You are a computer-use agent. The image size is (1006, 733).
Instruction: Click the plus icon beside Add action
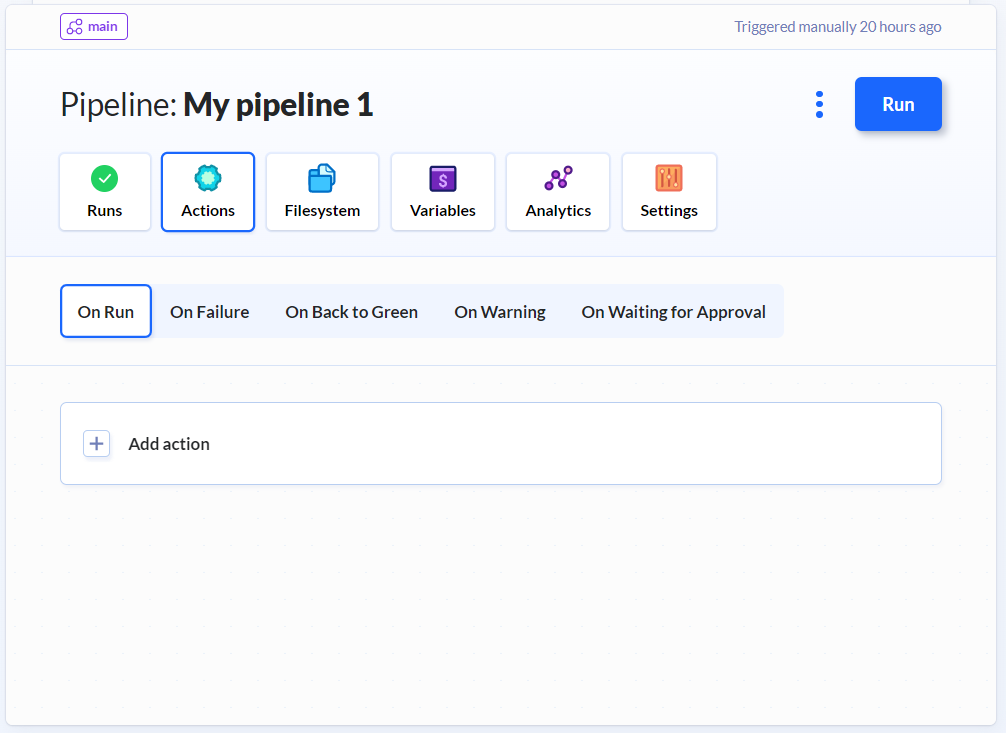pos(96,444)
